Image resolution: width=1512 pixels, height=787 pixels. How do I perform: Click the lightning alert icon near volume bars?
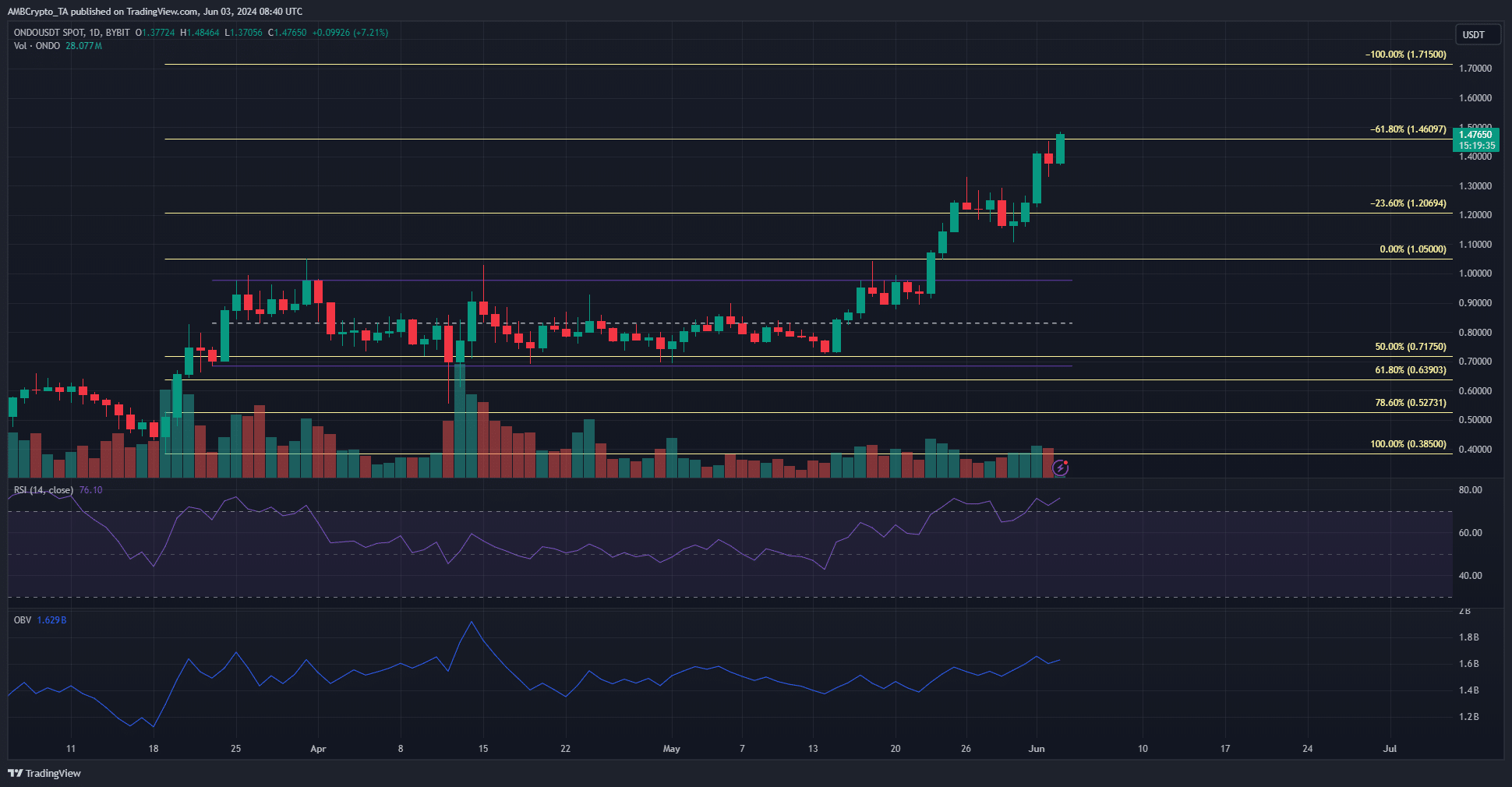(1060, 468)
